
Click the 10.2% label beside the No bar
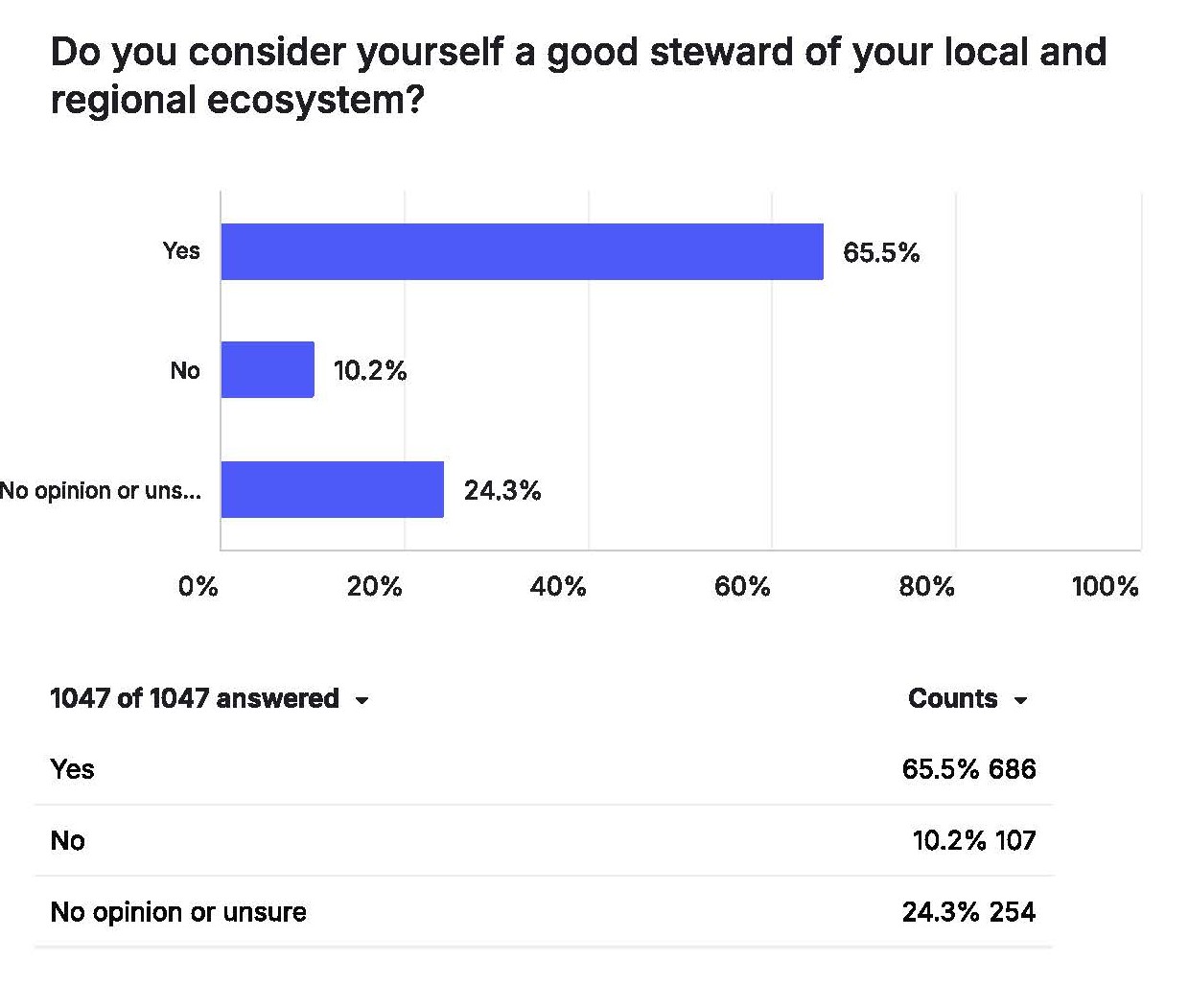point(370,370)
